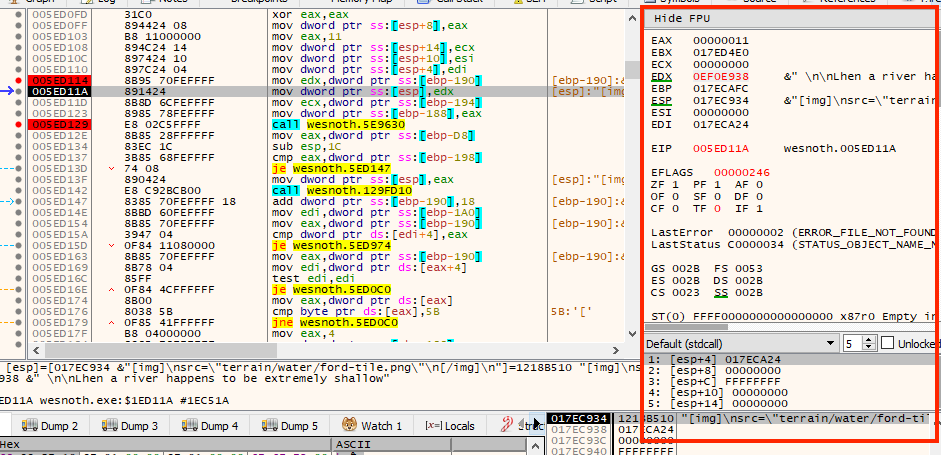This screenshot has width=941, height=455.
Task: Open the Dump 4 tab
Action: [x=209, y=426]
